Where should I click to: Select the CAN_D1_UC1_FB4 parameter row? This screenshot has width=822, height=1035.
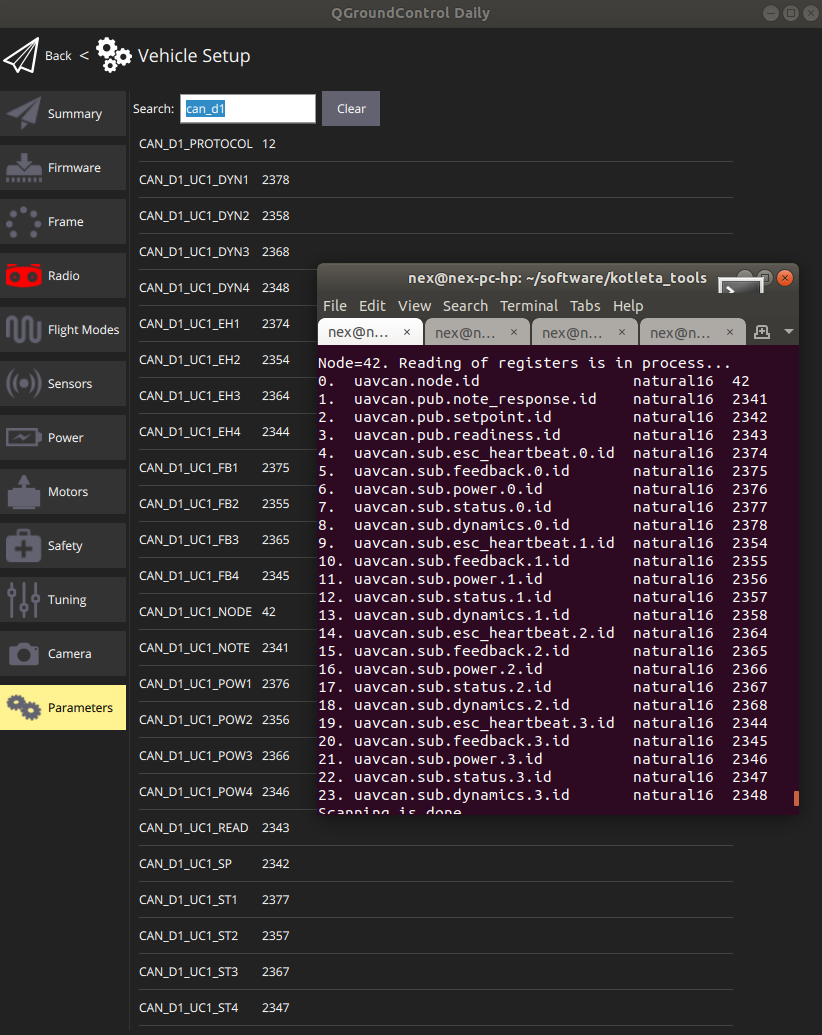click(227, 576)
